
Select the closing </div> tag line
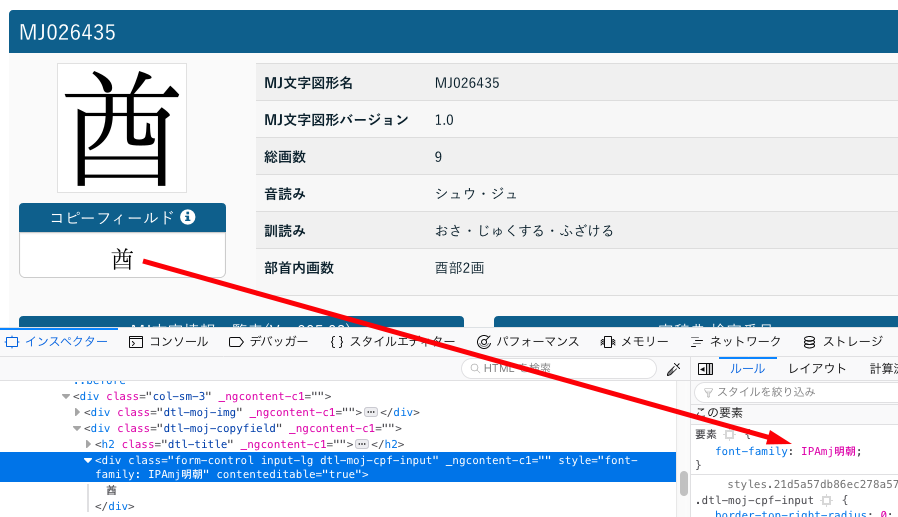[115, 506]
